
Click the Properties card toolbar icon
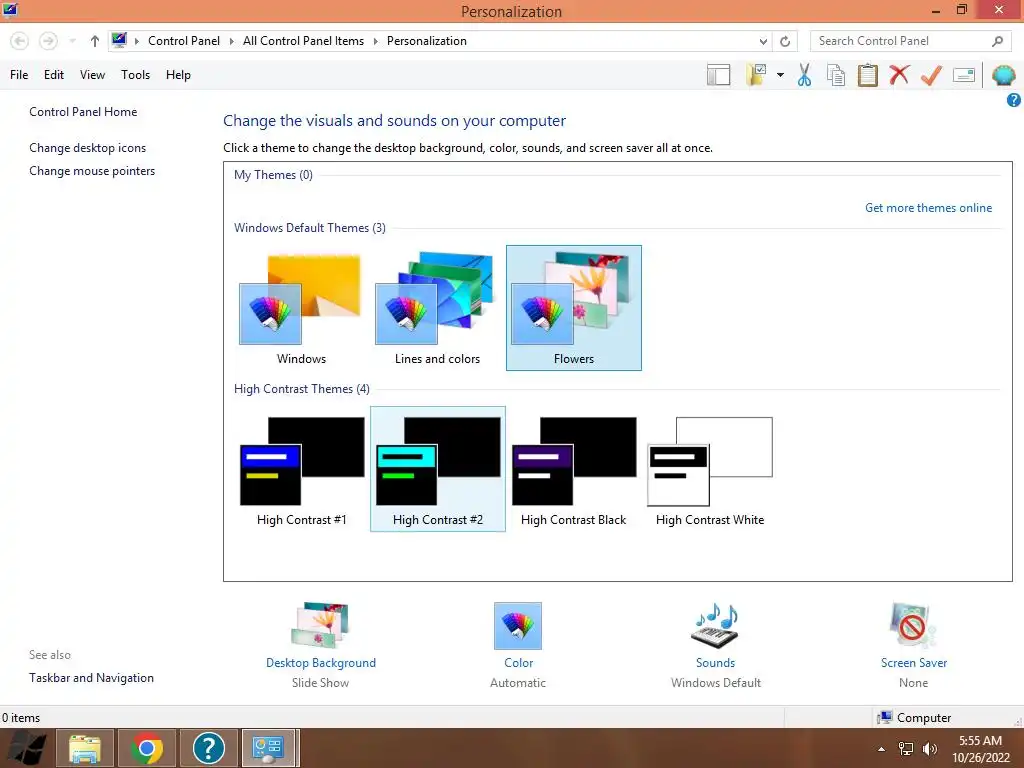pyautogui.click(x=964, y=75)
